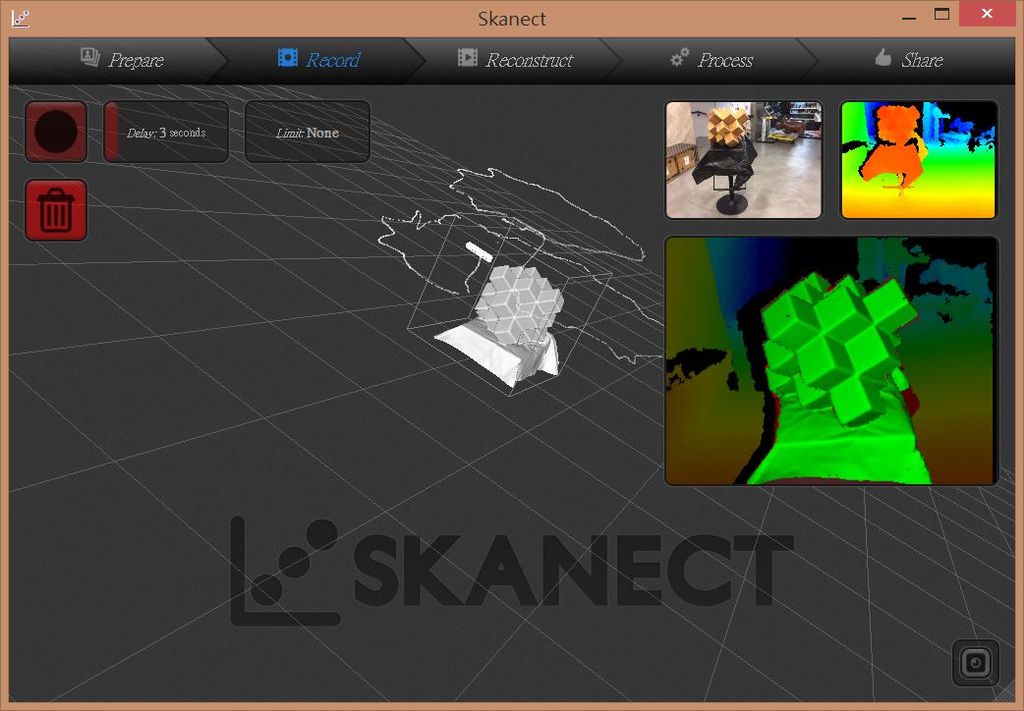The height and width of the screenshot is (711, 1024).
Task: Switch to the Record tab
Action: click(x=319, y=60)
